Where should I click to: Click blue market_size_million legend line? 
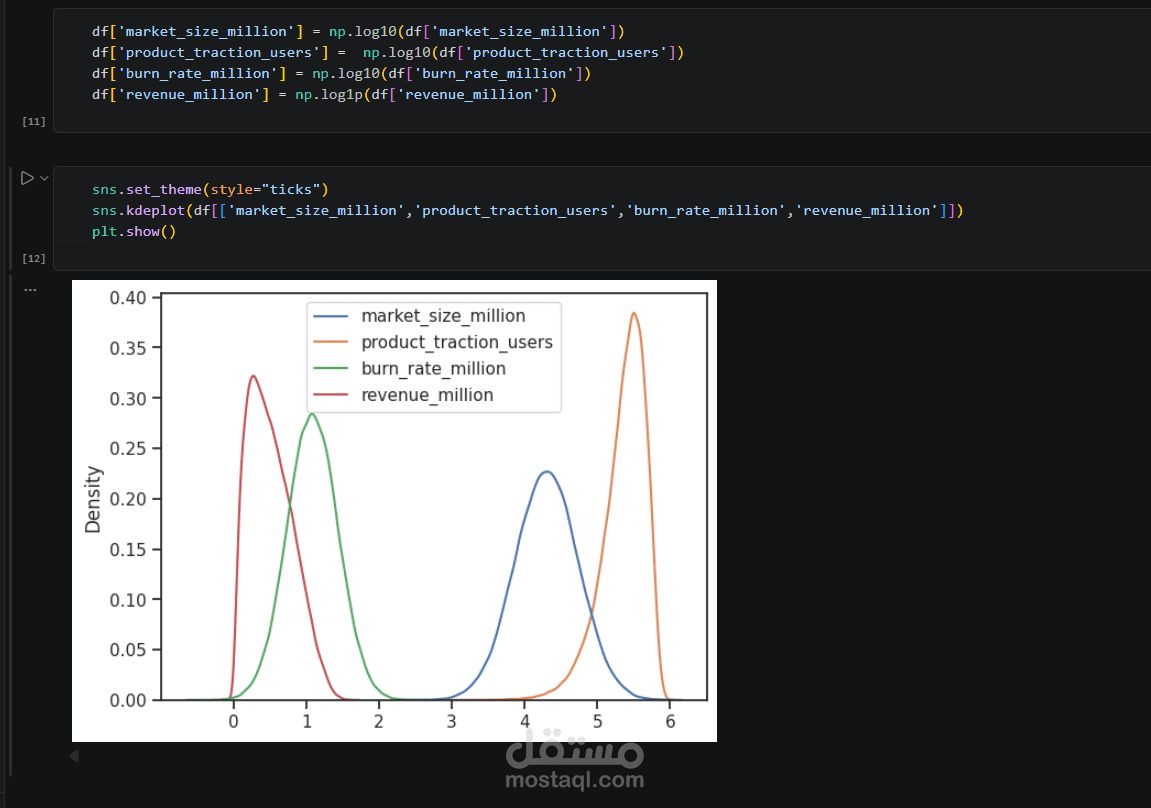click(330, 316)
